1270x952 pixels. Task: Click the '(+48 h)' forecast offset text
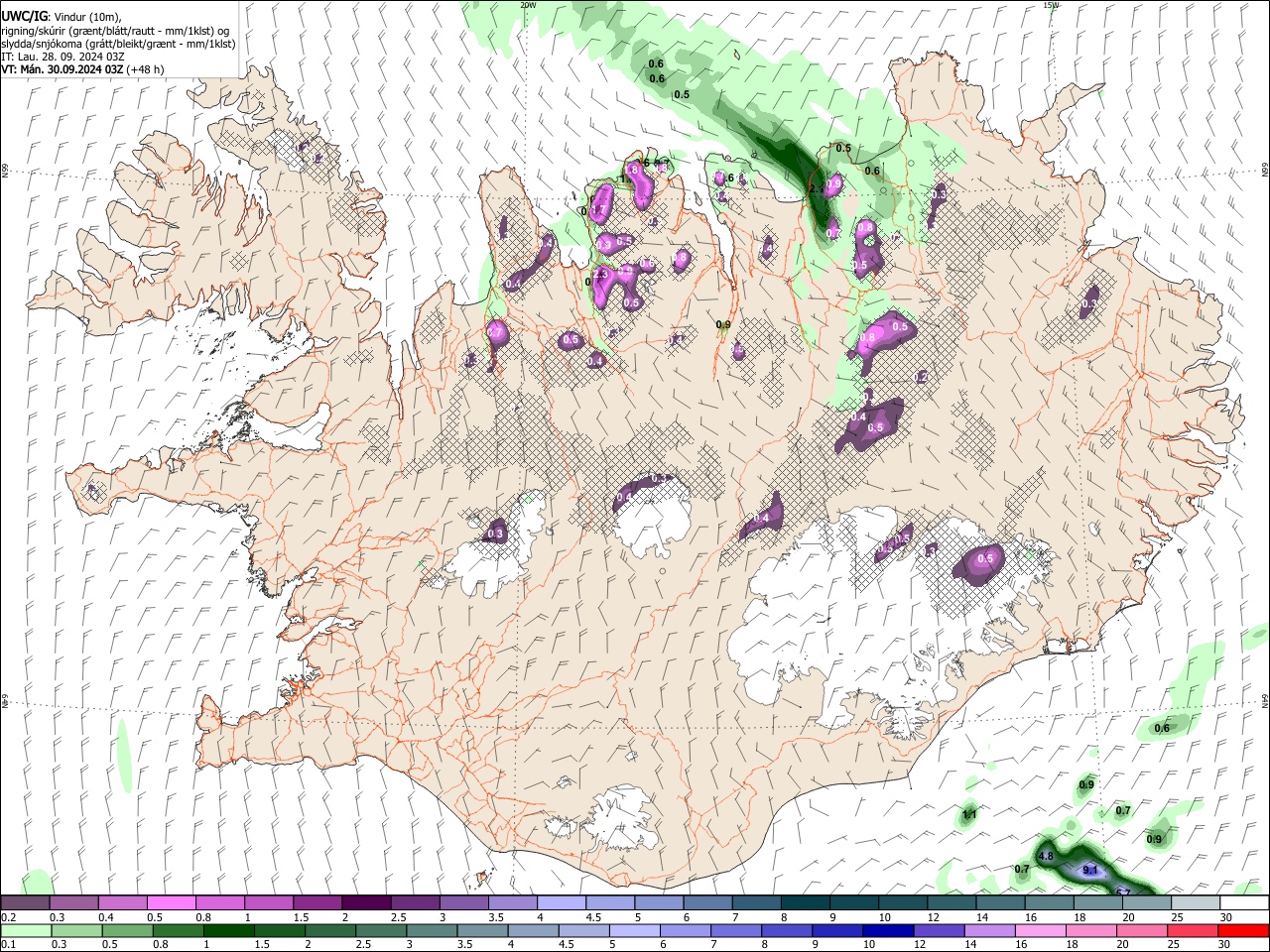click(146, 69)
